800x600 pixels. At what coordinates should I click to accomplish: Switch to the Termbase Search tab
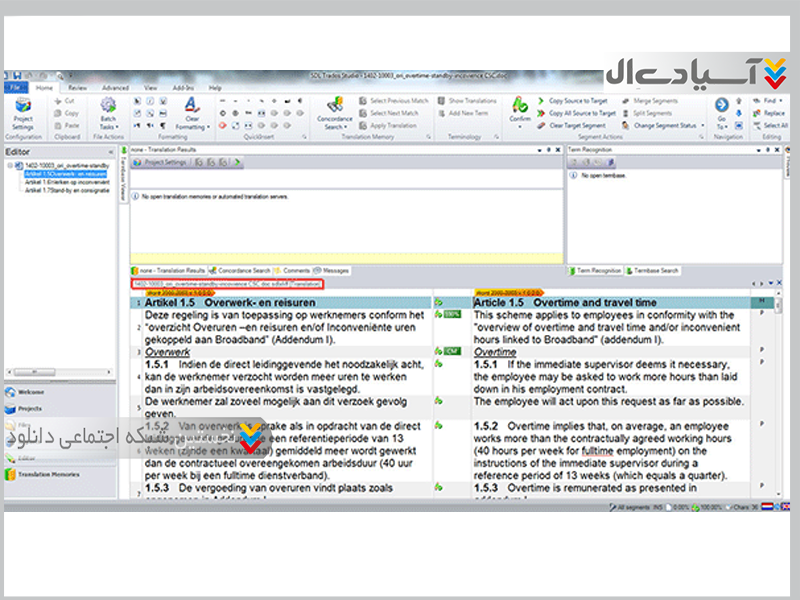(657, 270)
